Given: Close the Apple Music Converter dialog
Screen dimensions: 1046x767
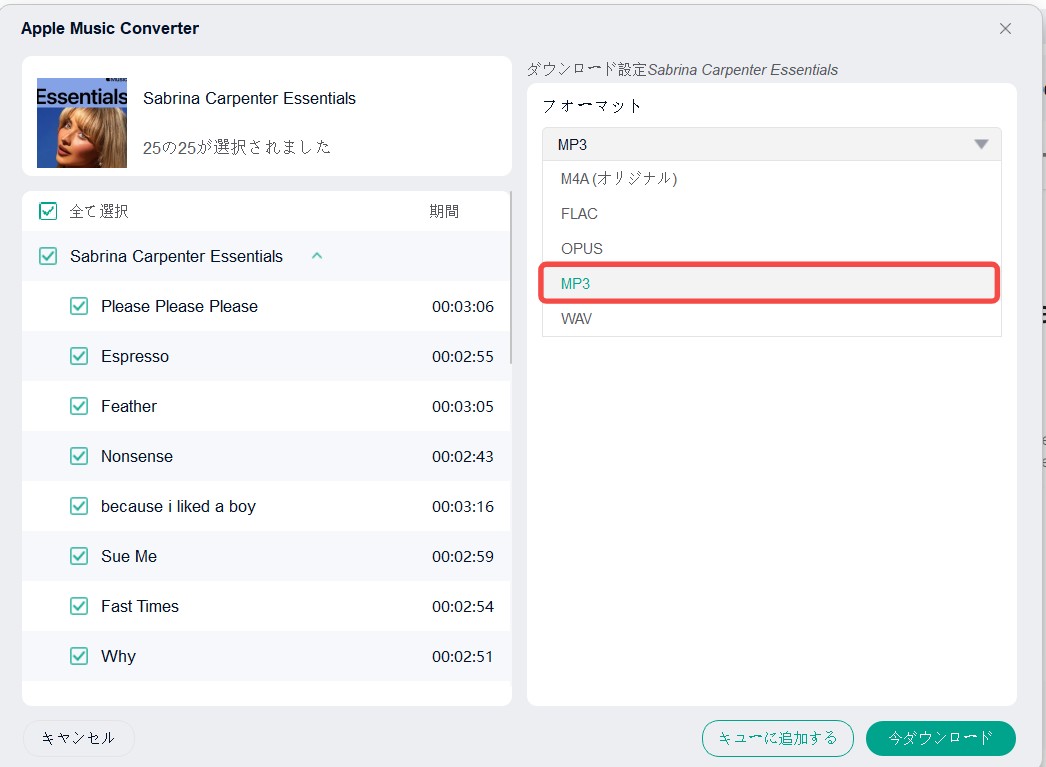Looking at the screenshot, I should click(1005, 29).
